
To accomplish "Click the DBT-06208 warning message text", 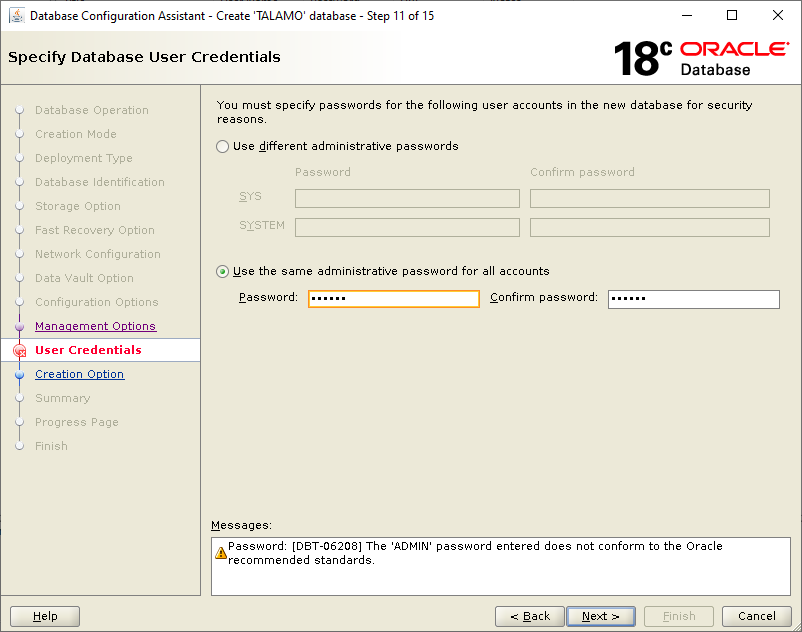I will (x=475, y=553).
